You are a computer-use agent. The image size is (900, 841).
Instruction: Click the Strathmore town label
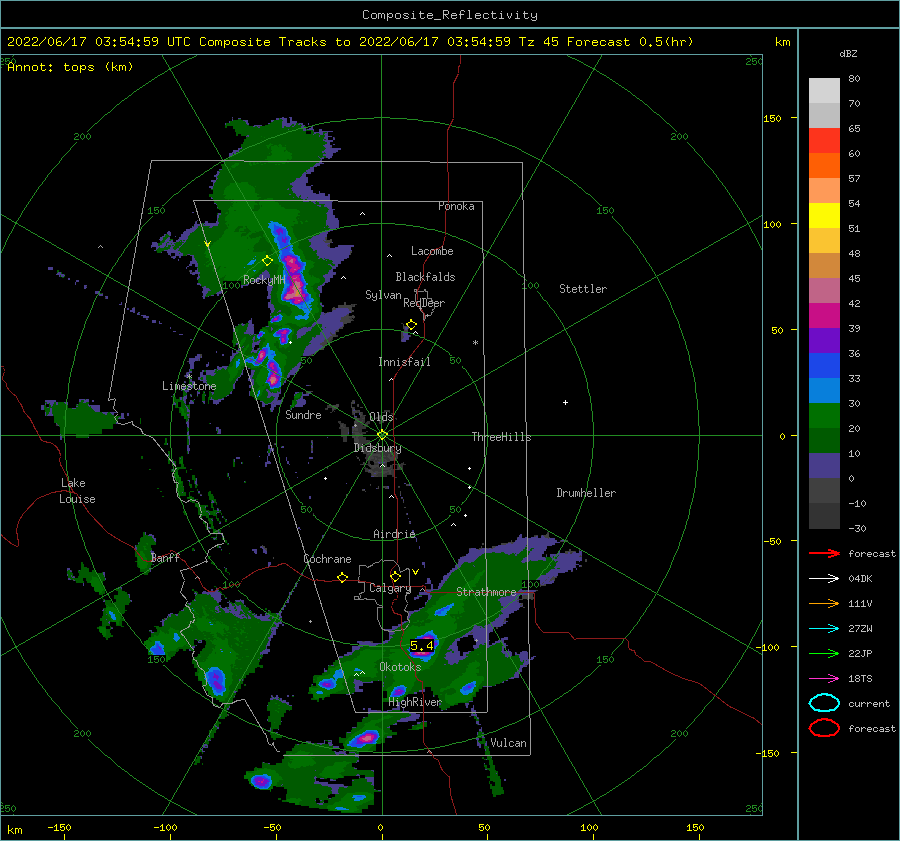pos(486,592)
